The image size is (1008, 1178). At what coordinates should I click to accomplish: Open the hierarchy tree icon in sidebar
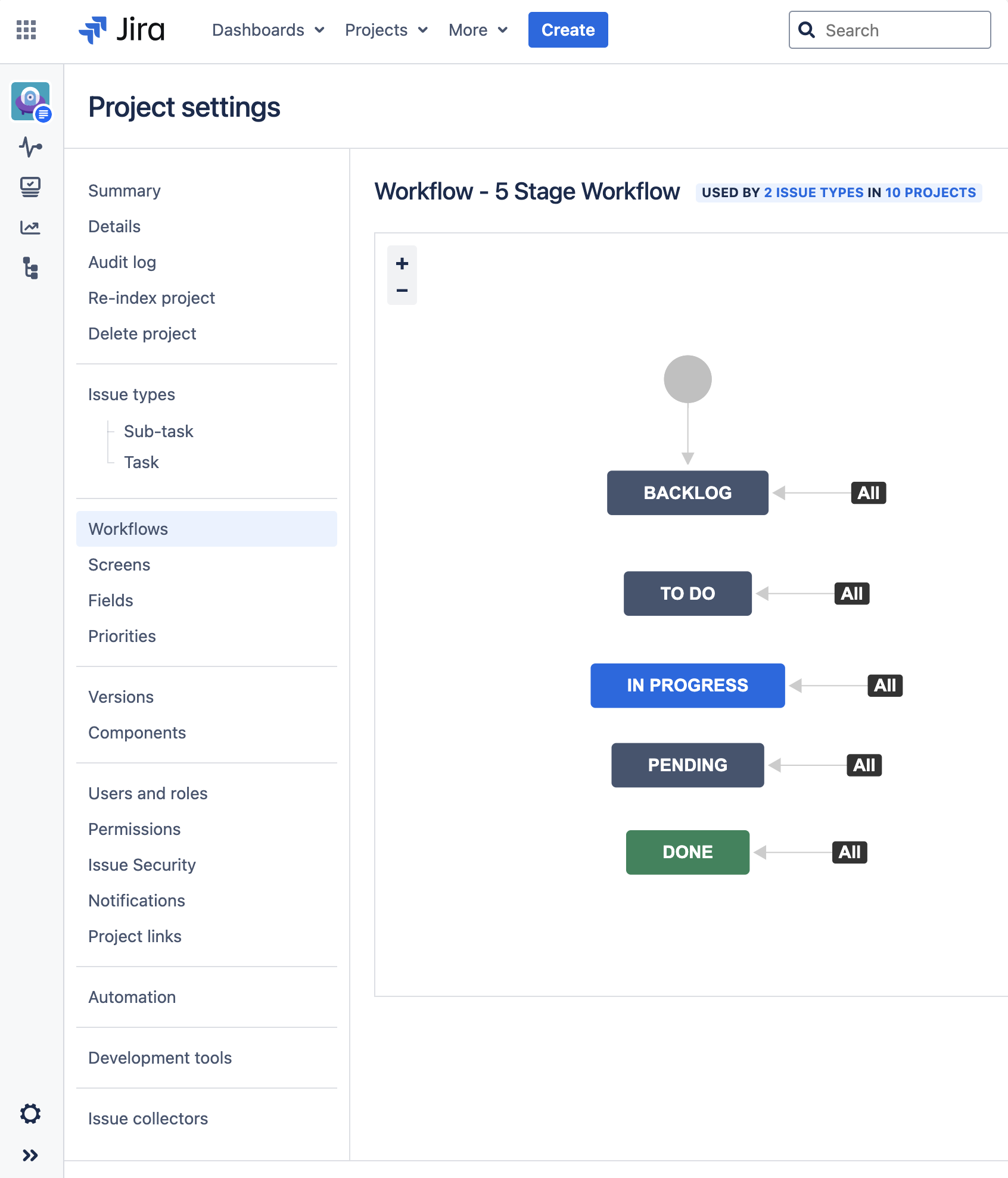click(x=30, y=268)
